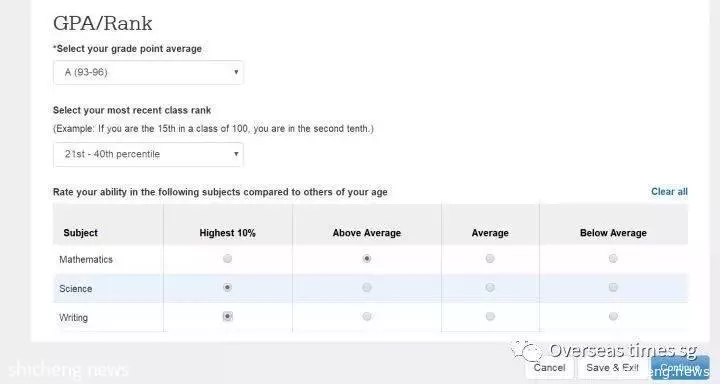The height and width of the screenshot is (384, 720).
Task: Pick Above Average for Science
Action: (366, 288)
